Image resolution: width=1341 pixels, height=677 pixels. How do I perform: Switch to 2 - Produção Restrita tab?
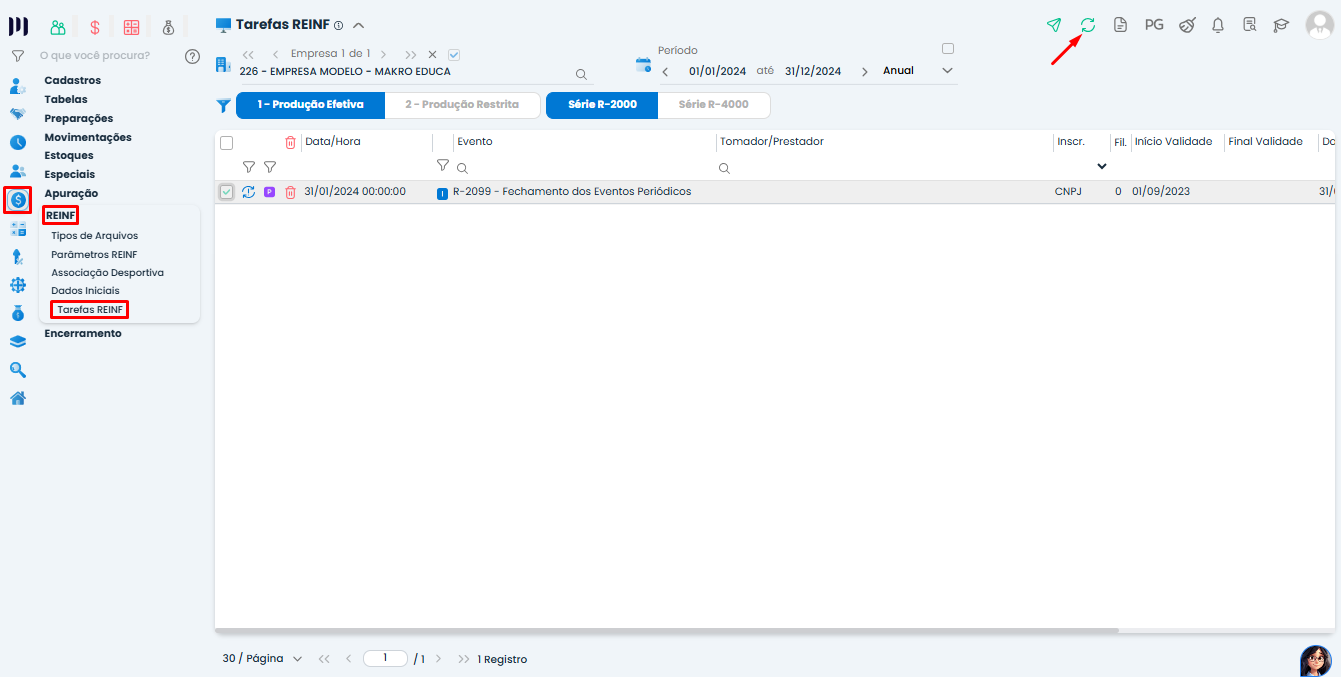(x=462, y=105)
